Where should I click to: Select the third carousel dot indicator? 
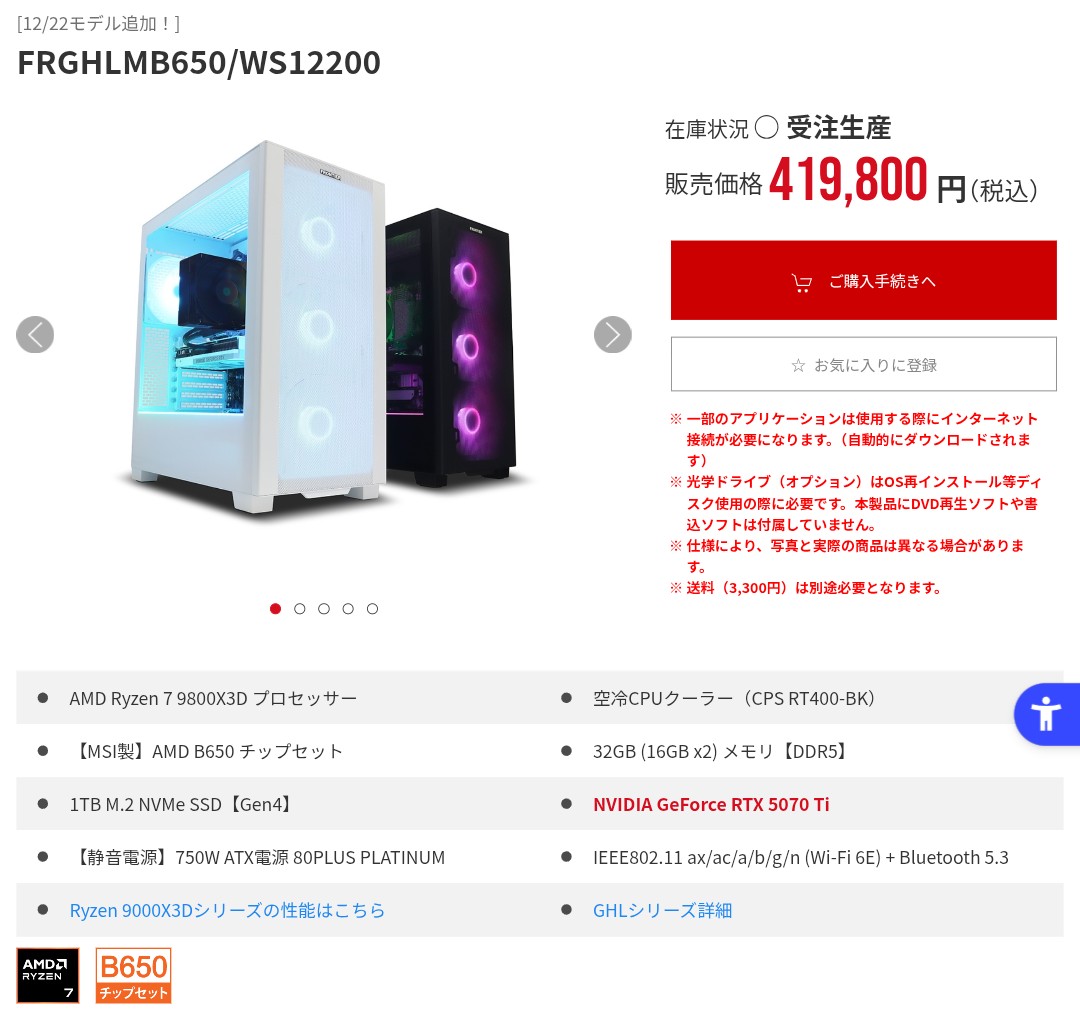click(324, 608)
